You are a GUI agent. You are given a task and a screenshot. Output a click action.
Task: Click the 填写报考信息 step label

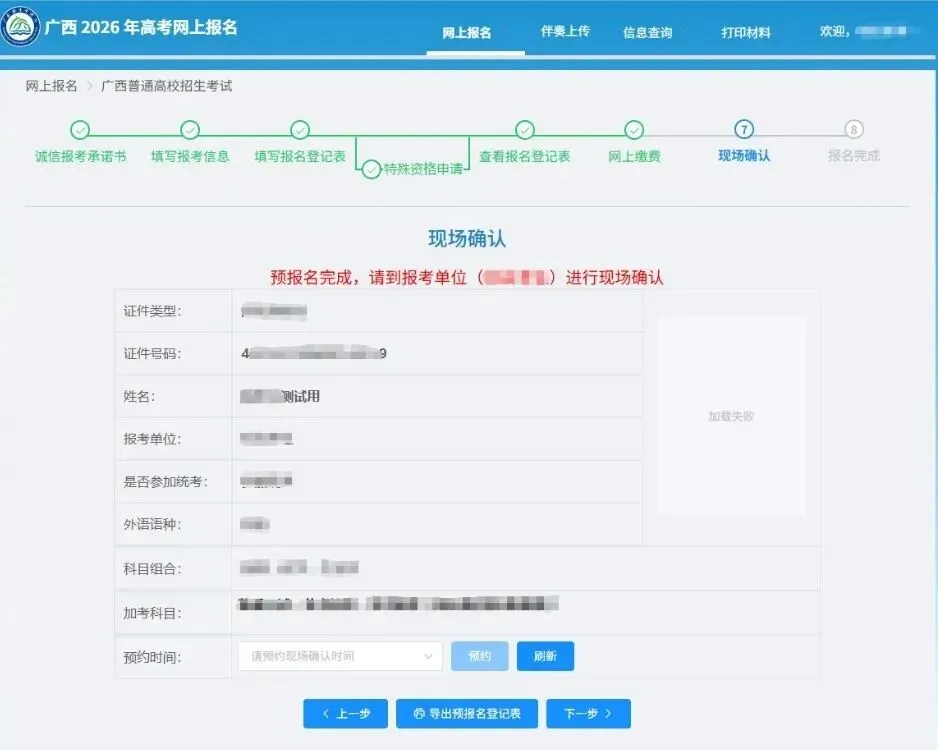coord(190,157)
